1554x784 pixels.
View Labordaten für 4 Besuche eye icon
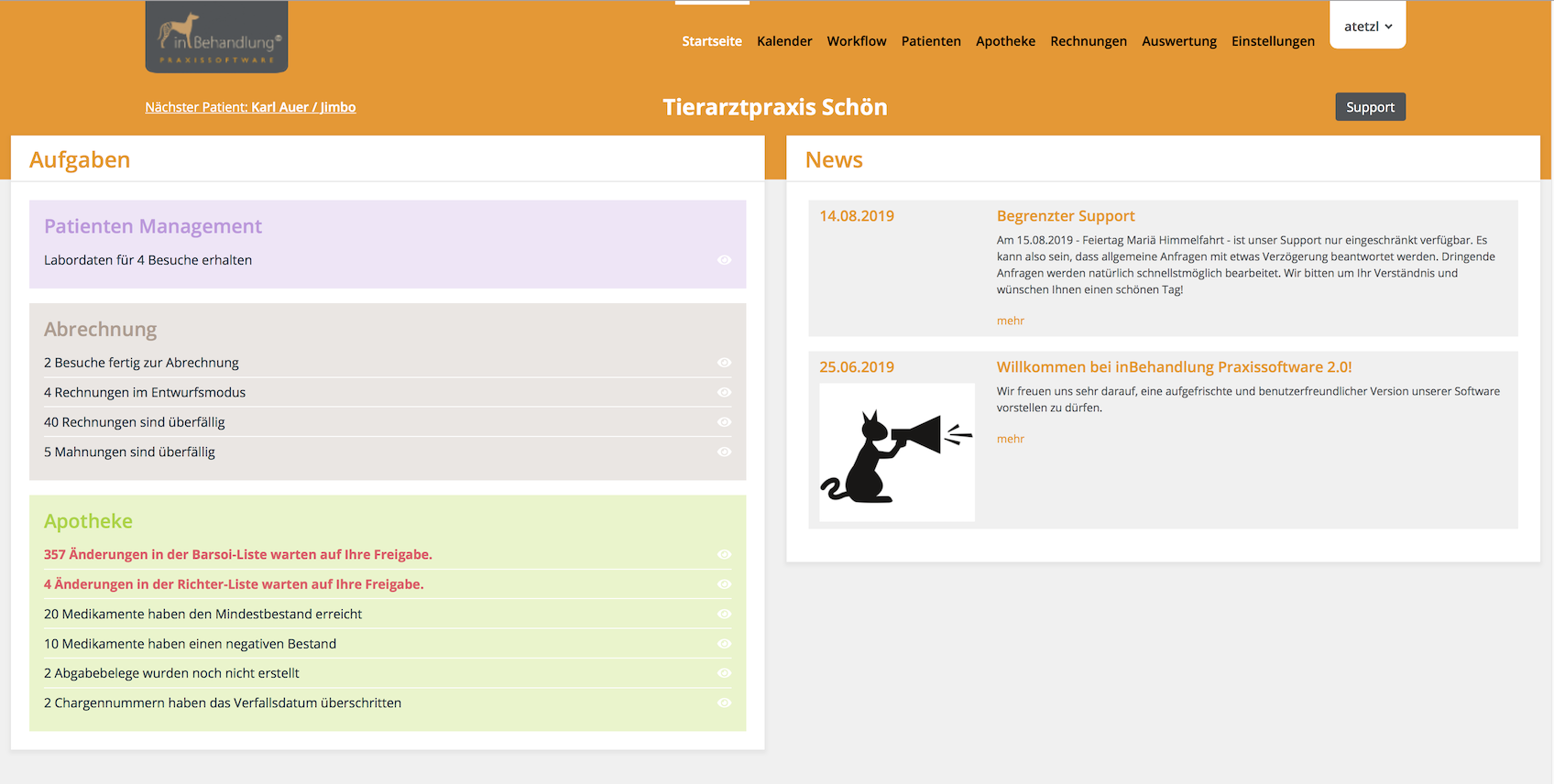(724, 260)
